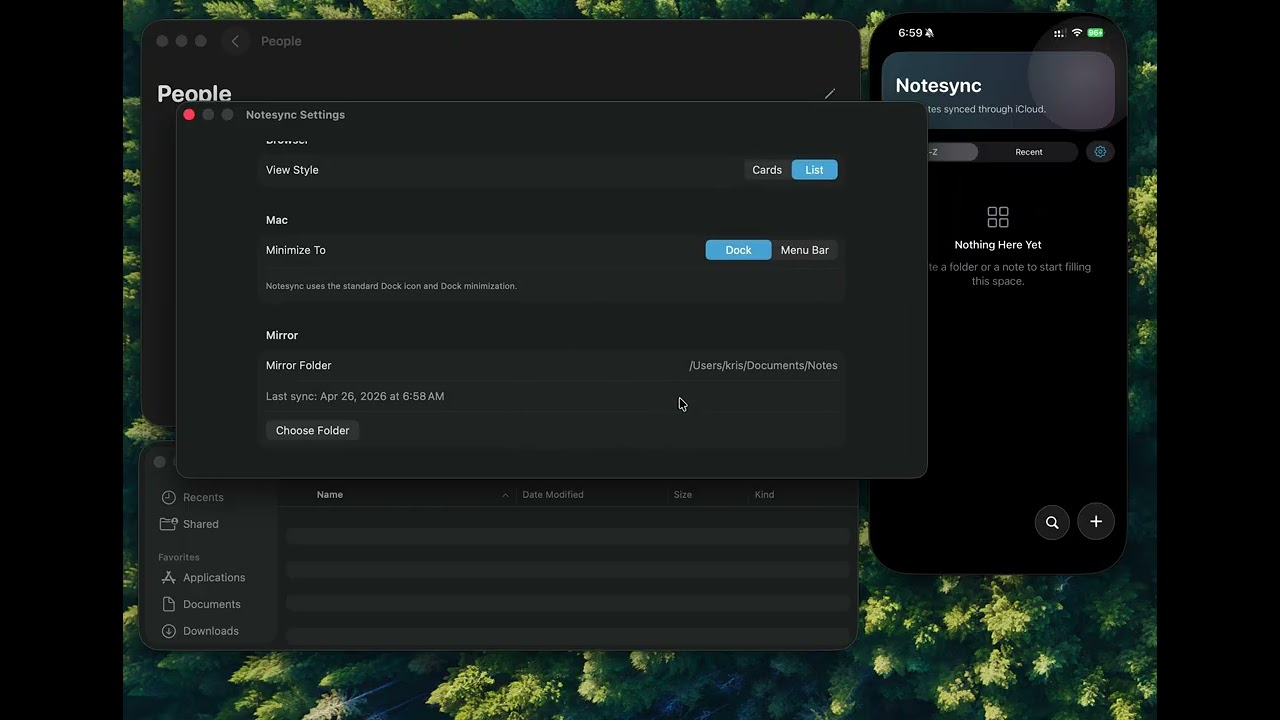Open settings gear on Notesync phone

tap(1100, 152)
